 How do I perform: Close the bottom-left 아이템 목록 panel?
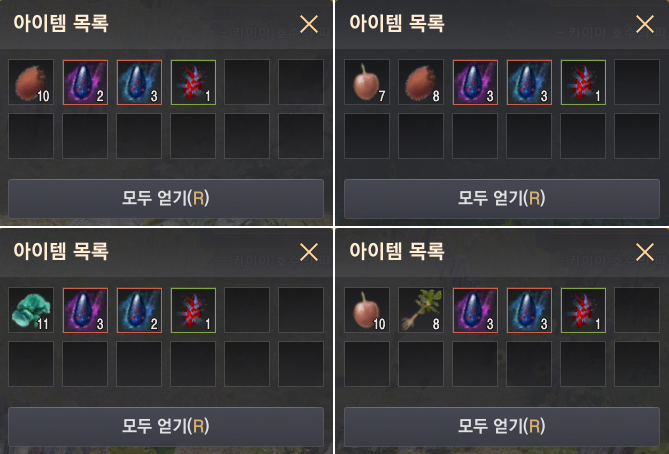(x=309, y=252)
